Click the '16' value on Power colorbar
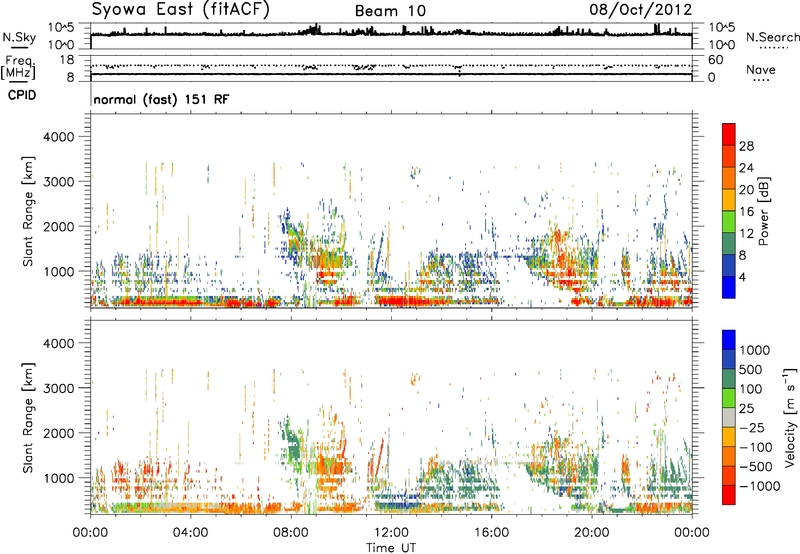 pyautogui.click(x=746, y=211)
